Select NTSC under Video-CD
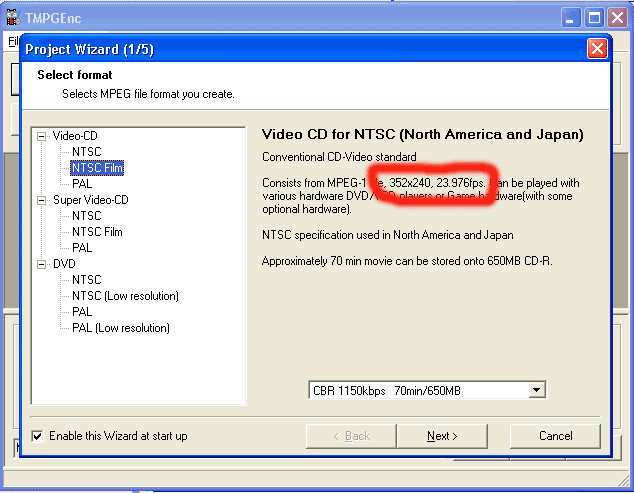 point(86,152)
